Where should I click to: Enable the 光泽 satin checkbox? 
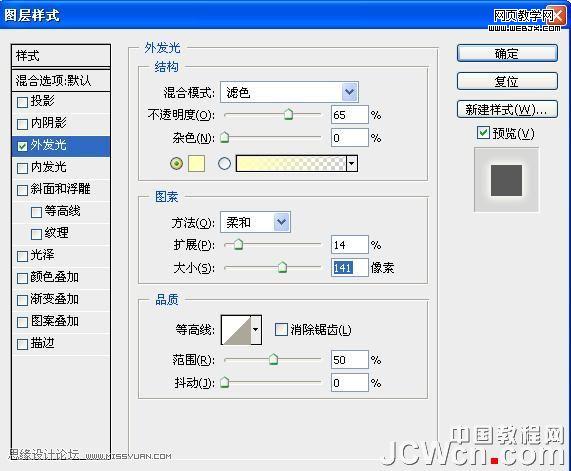point(22,256)
